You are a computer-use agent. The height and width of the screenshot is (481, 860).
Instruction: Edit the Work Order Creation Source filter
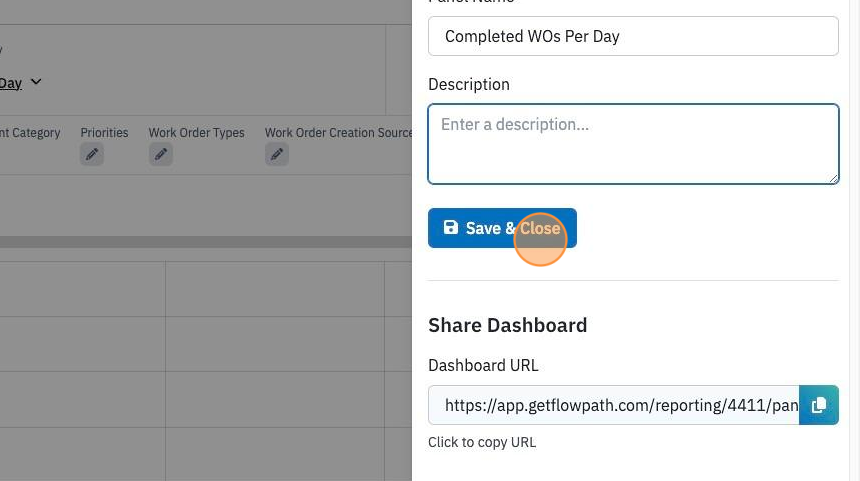point(277,154)
